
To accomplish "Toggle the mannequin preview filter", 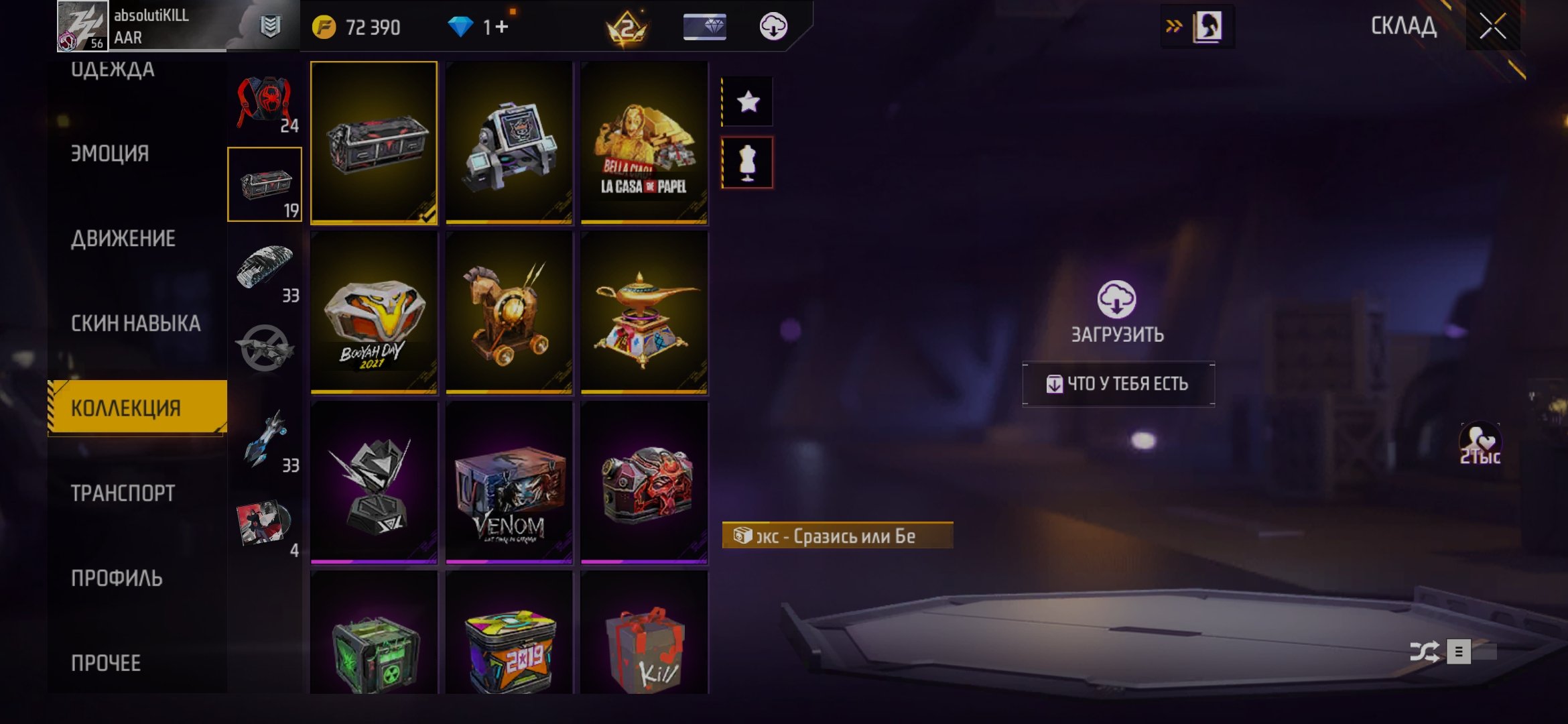I will pos(748,162).
